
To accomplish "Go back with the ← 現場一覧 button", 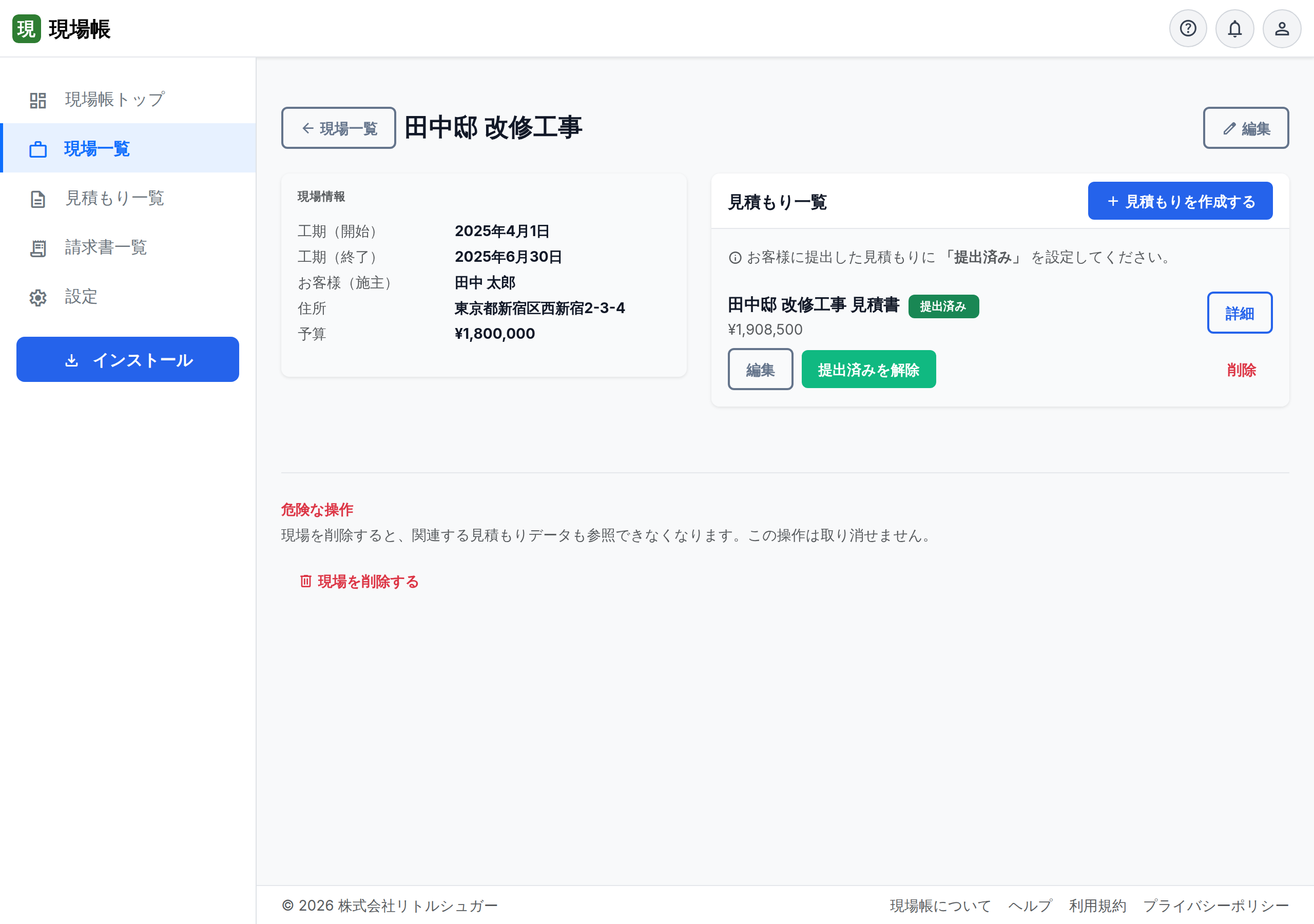I will [338, 128].
